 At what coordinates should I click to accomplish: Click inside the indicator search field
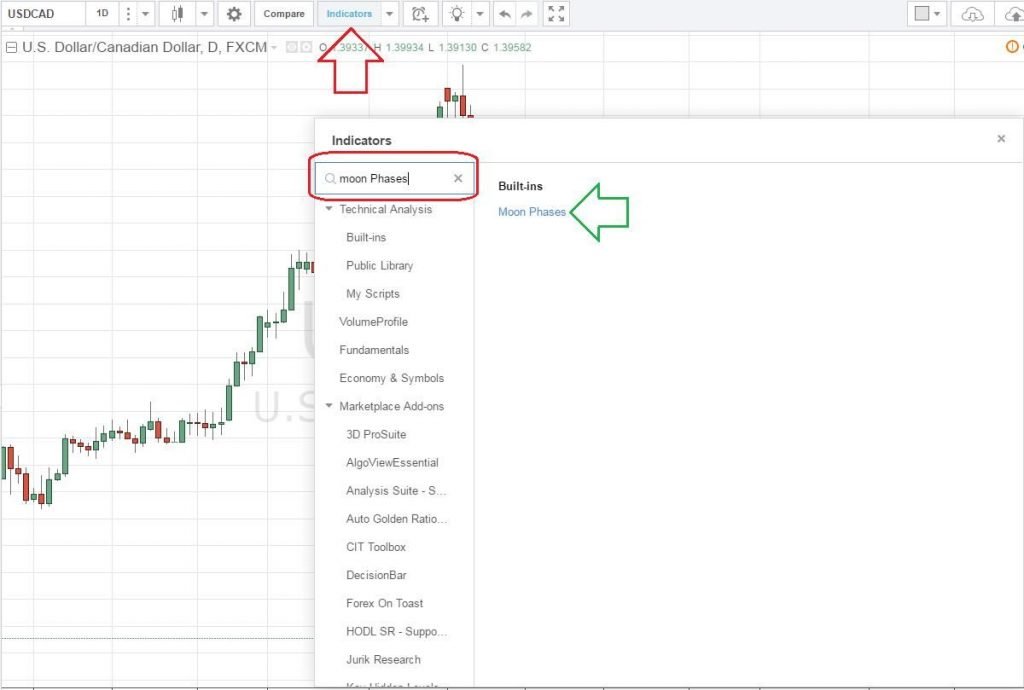pyautogui.click(x=390, y=178)
